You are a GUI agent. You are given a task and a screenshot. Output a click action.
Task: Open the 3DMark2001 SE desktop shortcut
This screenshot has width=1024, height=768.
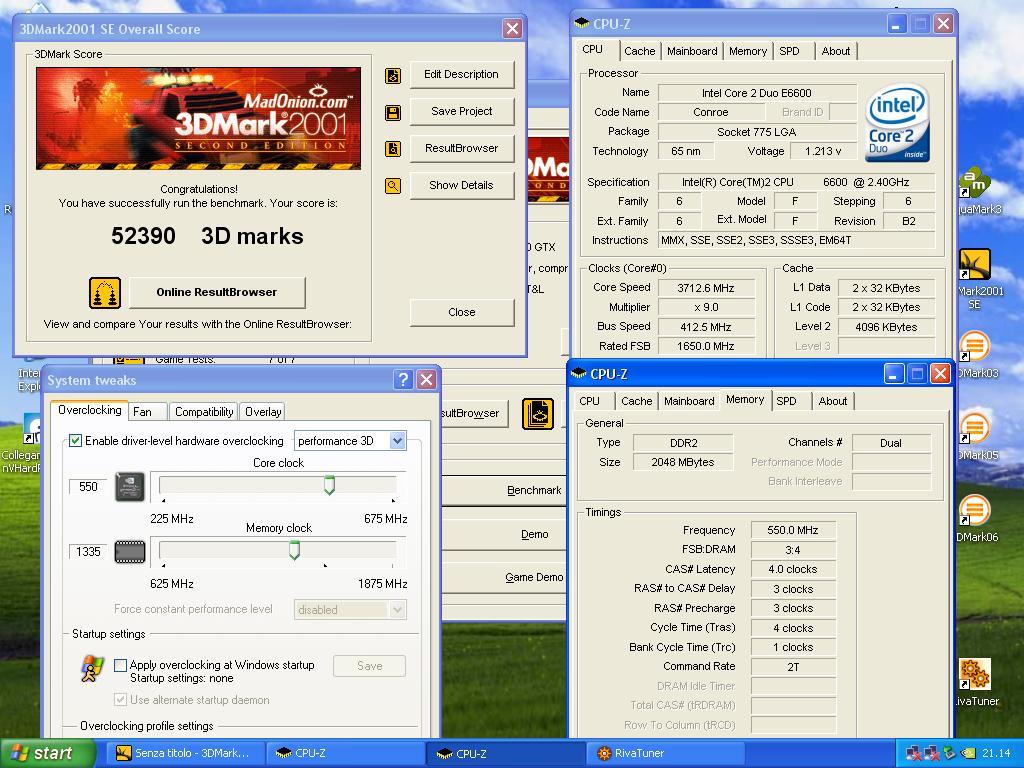tap(974, 264)
